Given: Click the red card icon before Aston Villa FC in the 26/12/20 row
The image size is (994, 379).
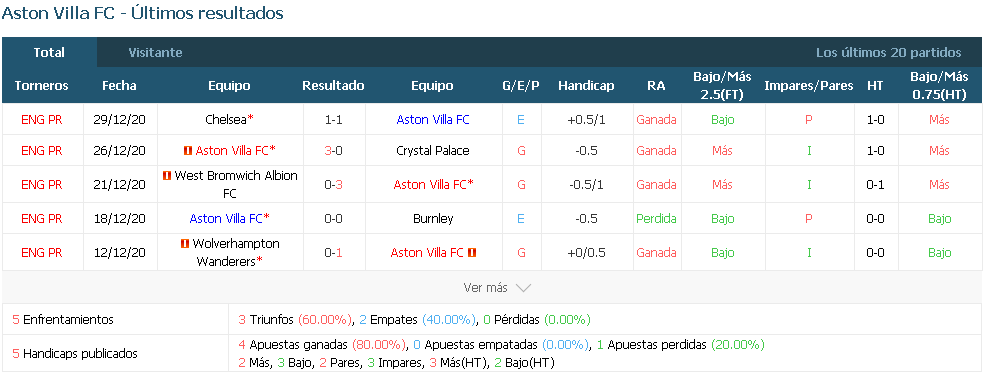Looking at the screenshot, I should (x=188, y=150).
